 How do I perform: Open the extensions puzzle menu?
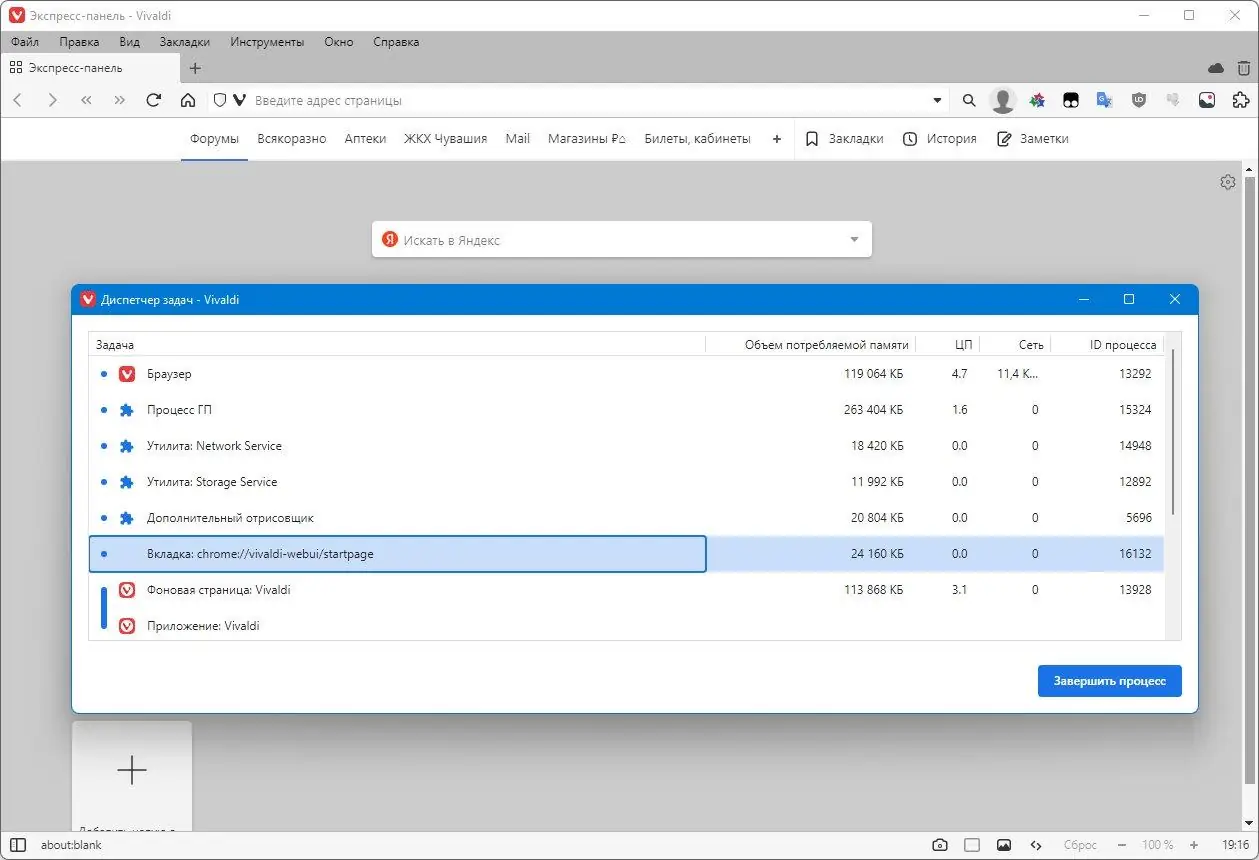coord(1241,100)
